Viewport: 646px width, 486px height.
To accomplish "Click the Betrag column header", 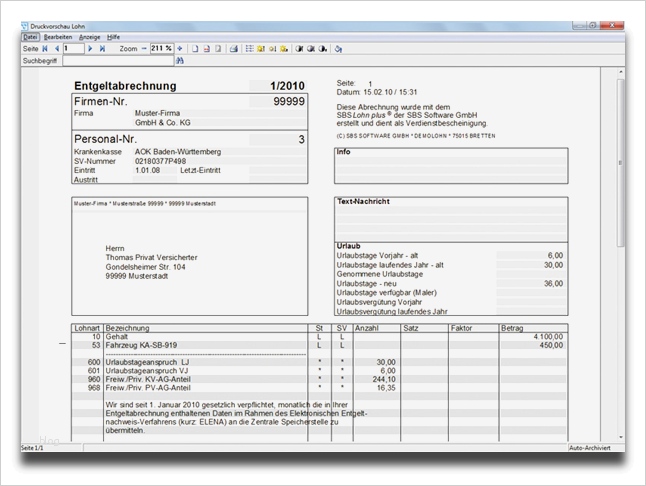I will (x=512, y=328).
